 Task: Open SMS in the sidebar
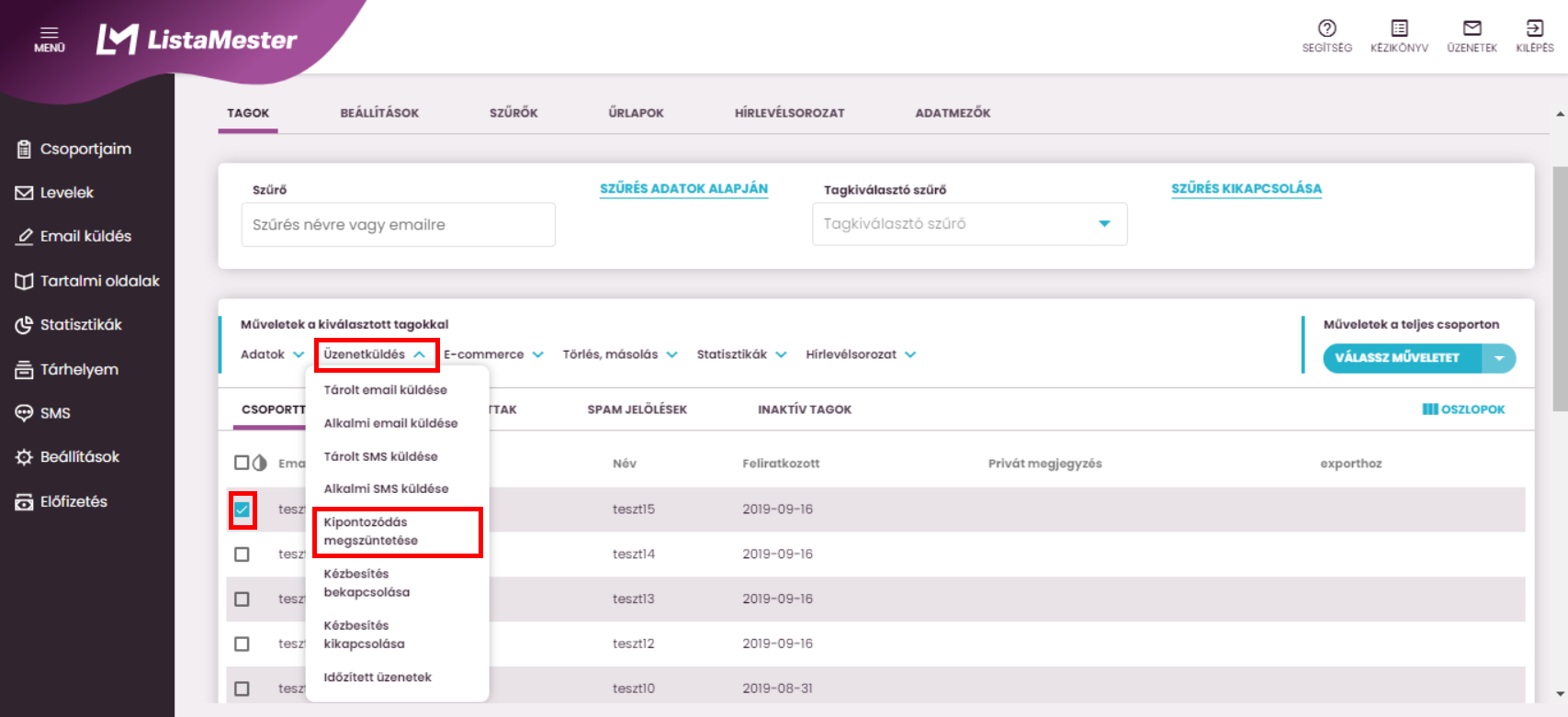tap(43, 413)
